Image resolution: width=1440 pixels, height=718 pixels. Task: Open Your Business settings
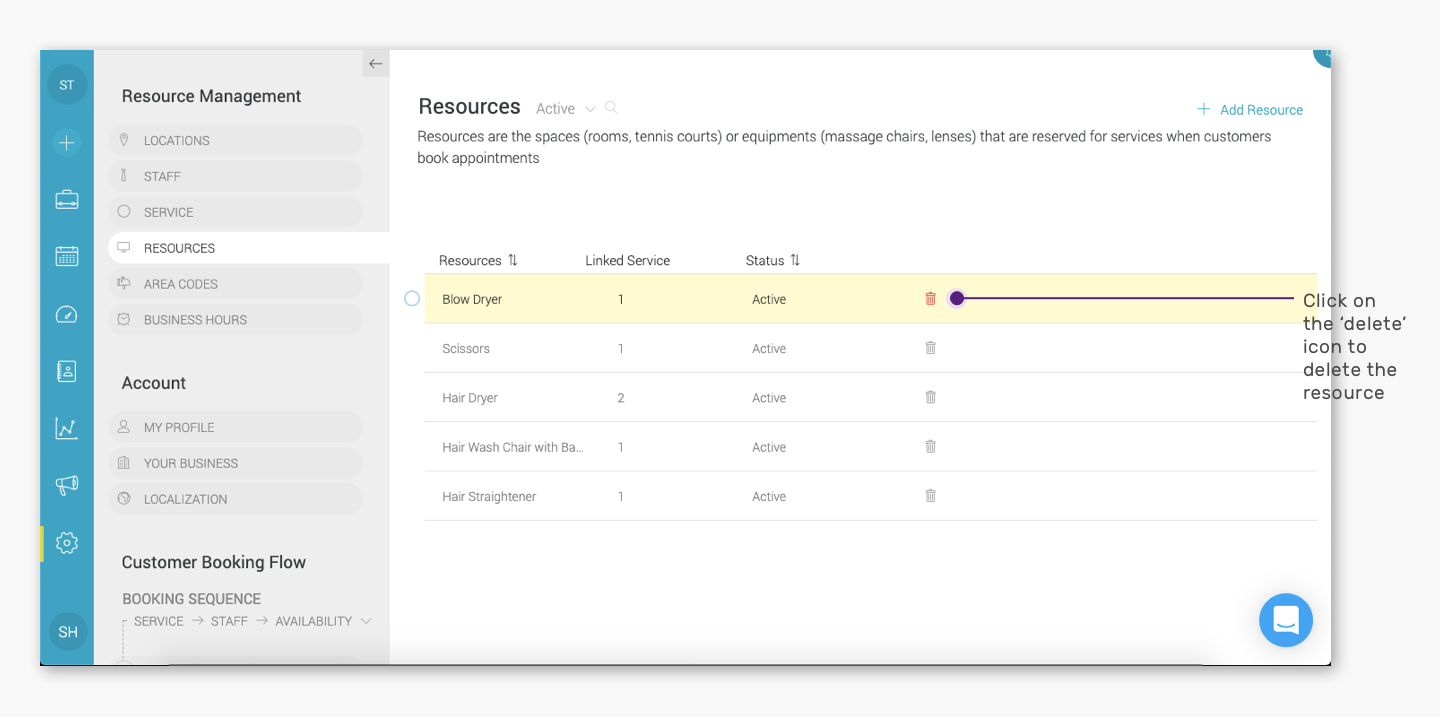[235, 463]
